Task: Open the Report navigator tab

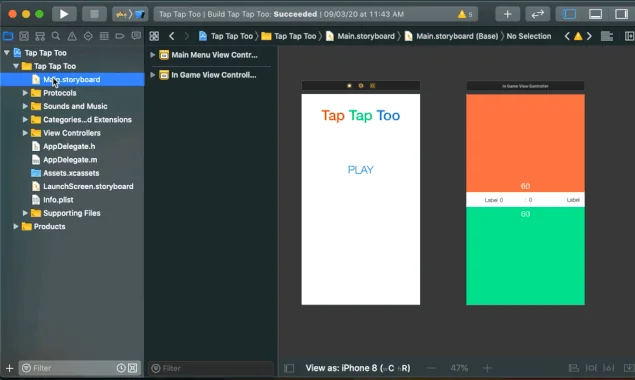Action: tap(136, 36)
